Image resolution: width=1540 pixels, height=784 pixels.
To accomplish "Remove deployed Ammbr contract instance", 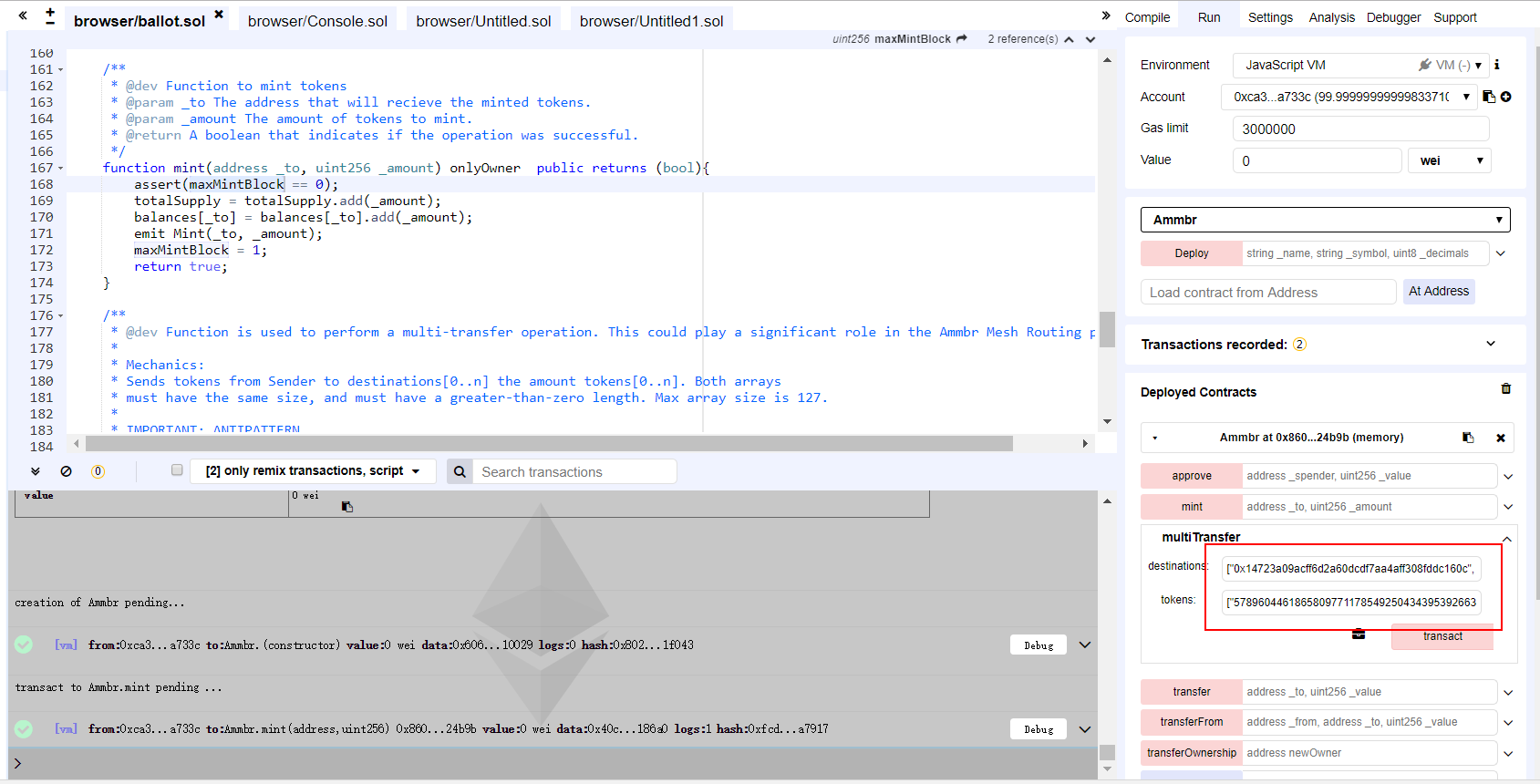I will pyautogui.click(x=1501, y=438).
